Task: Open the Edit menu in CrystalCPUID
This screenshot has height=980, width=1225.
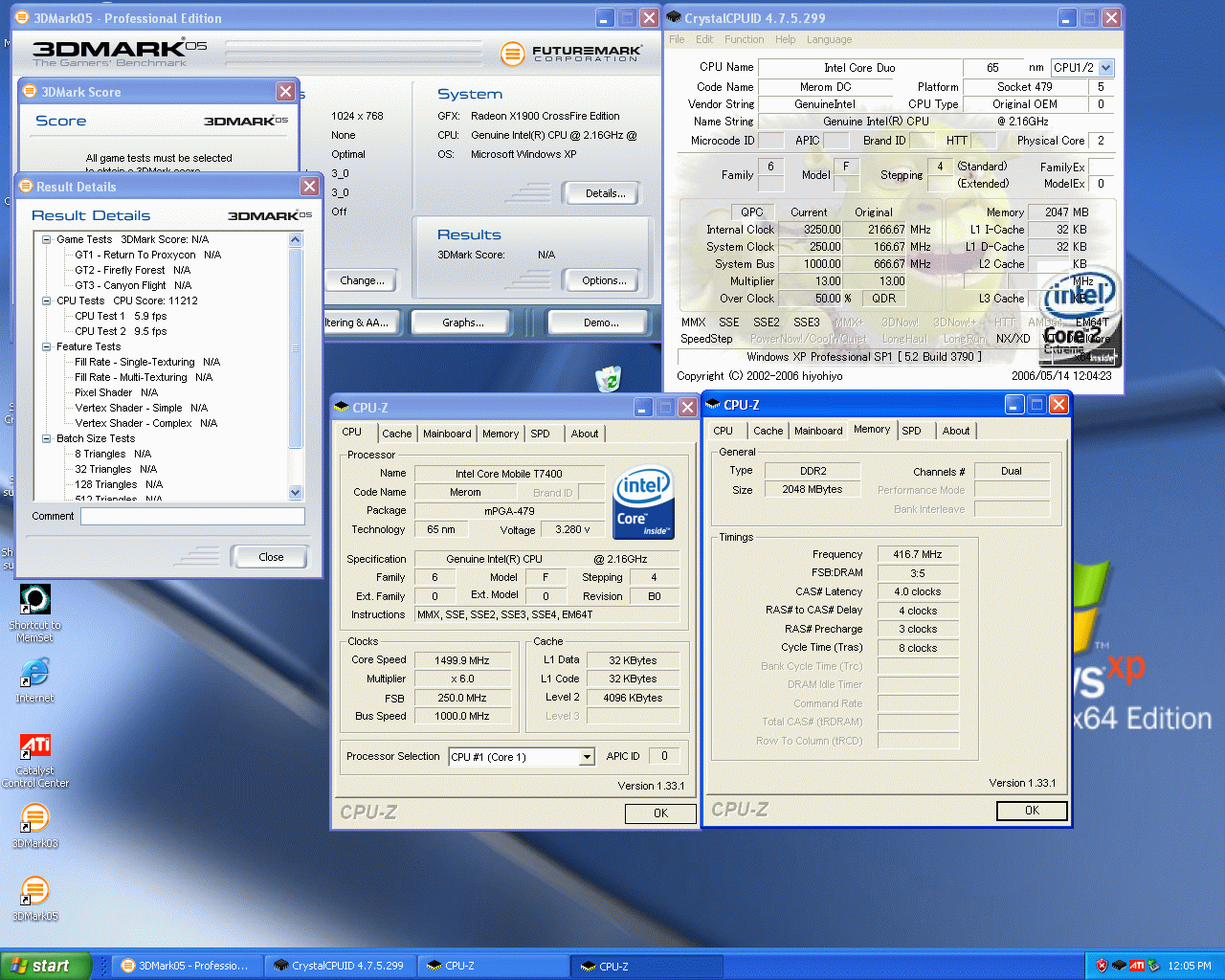Action: 704,39
